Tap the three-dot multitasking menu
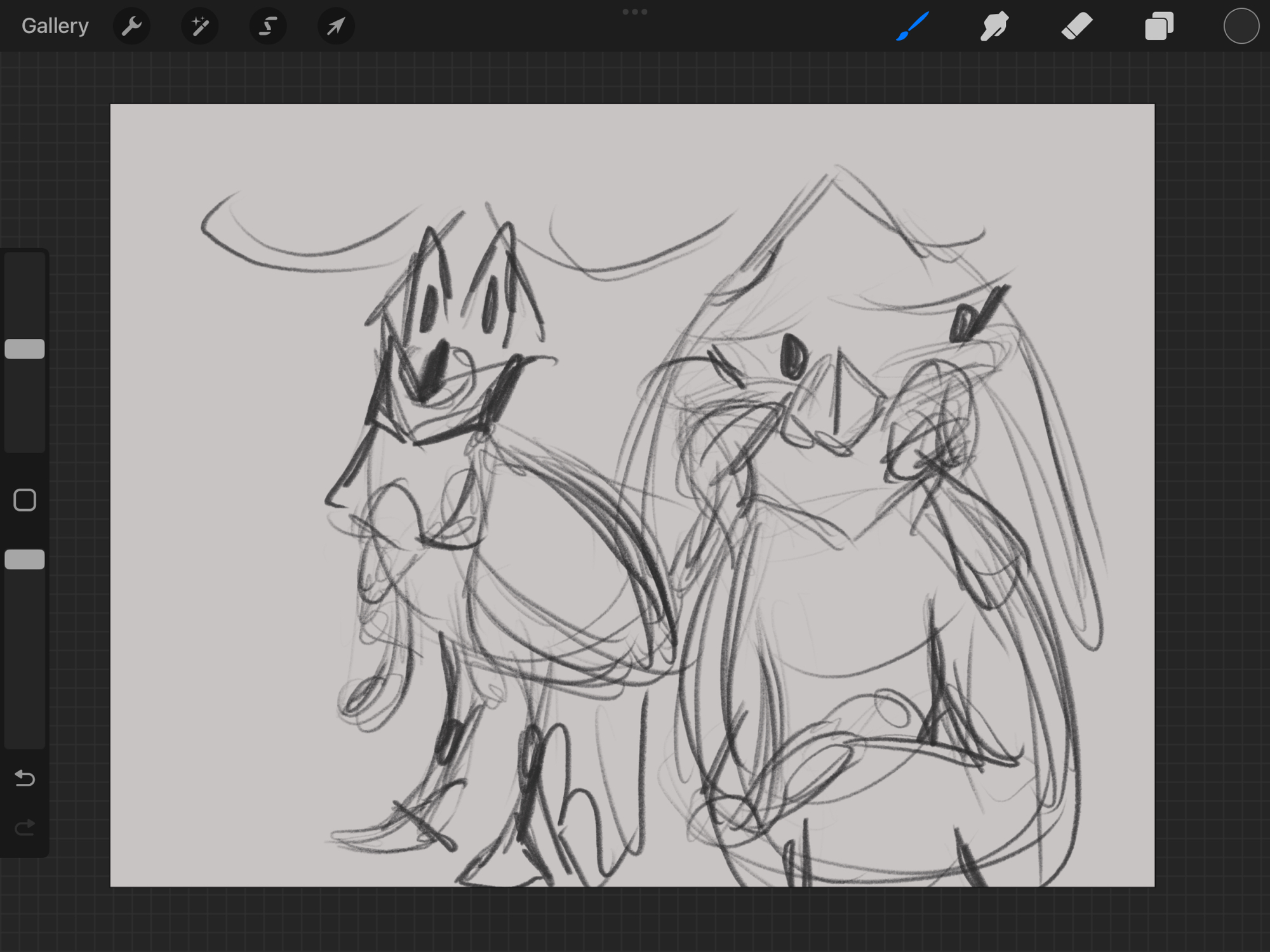 (634, 11)
